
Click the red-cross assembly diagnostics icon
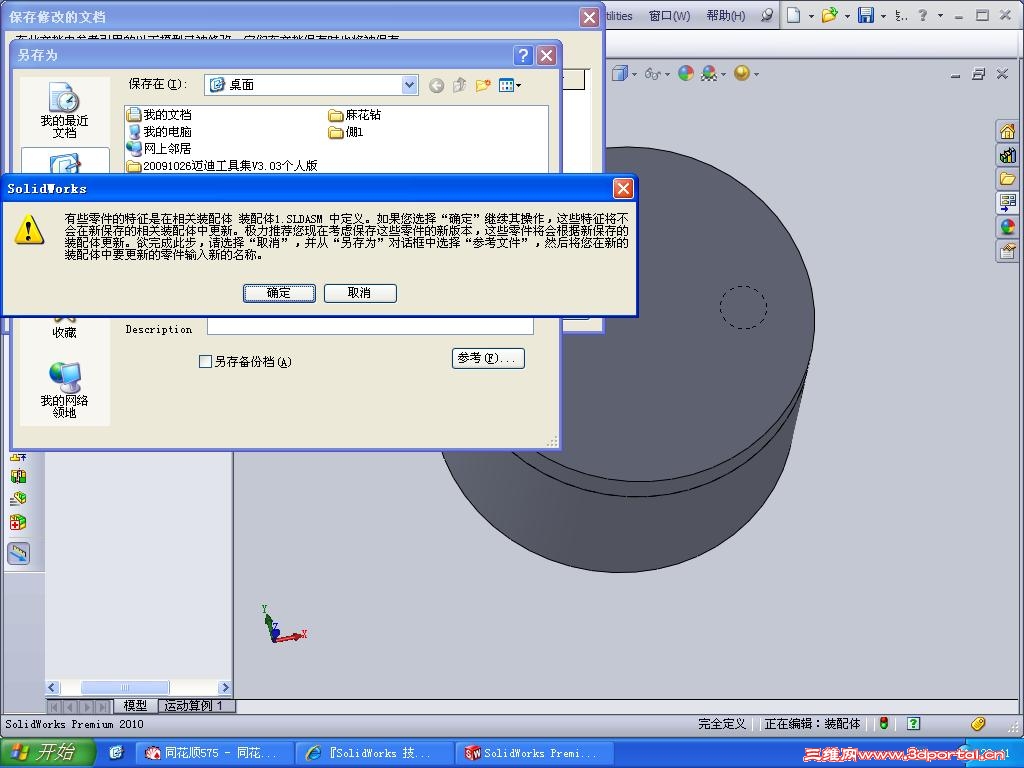pos(18,522)
